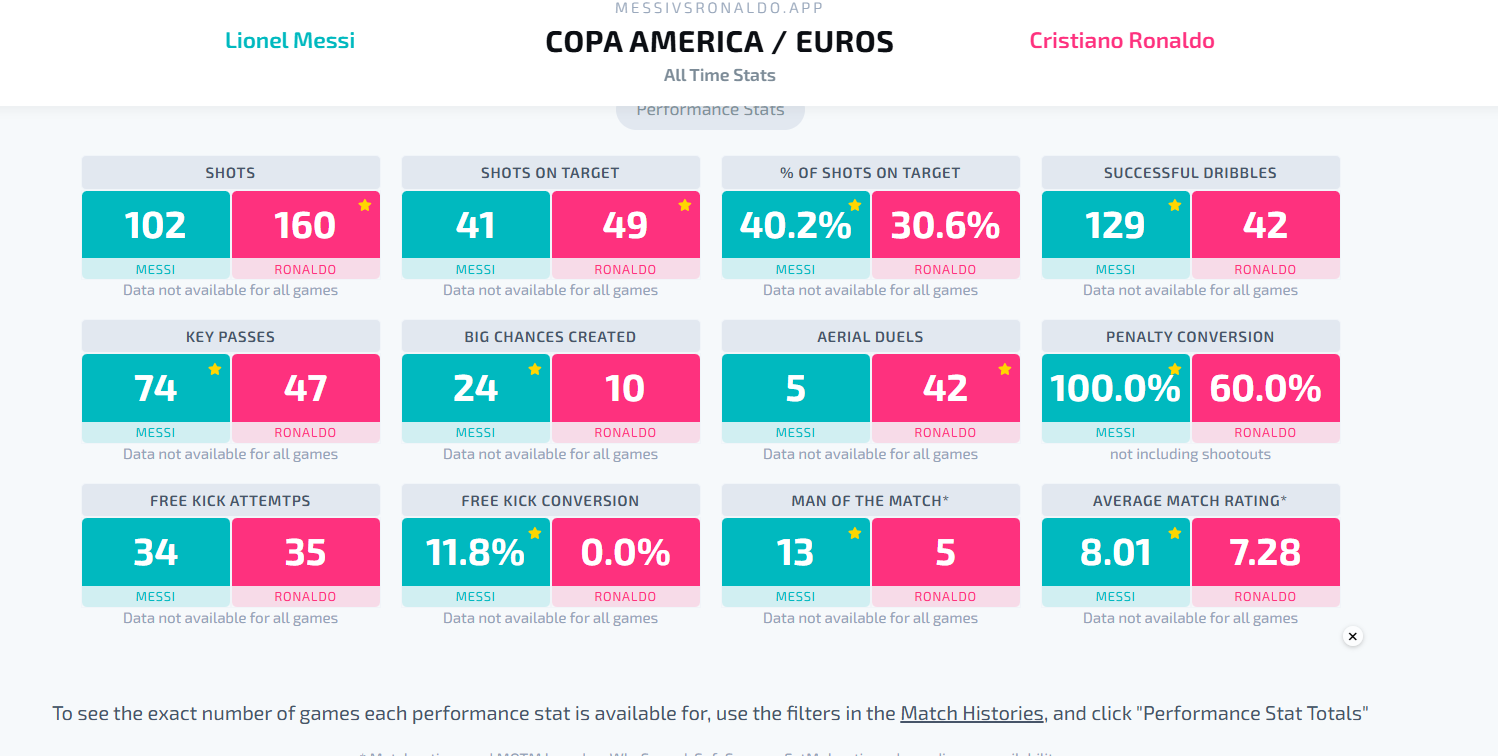Screen dimensions: 1498x756
Task: Click the COPA AMERICA / EUROS heading
Action: tap(719, 42)
